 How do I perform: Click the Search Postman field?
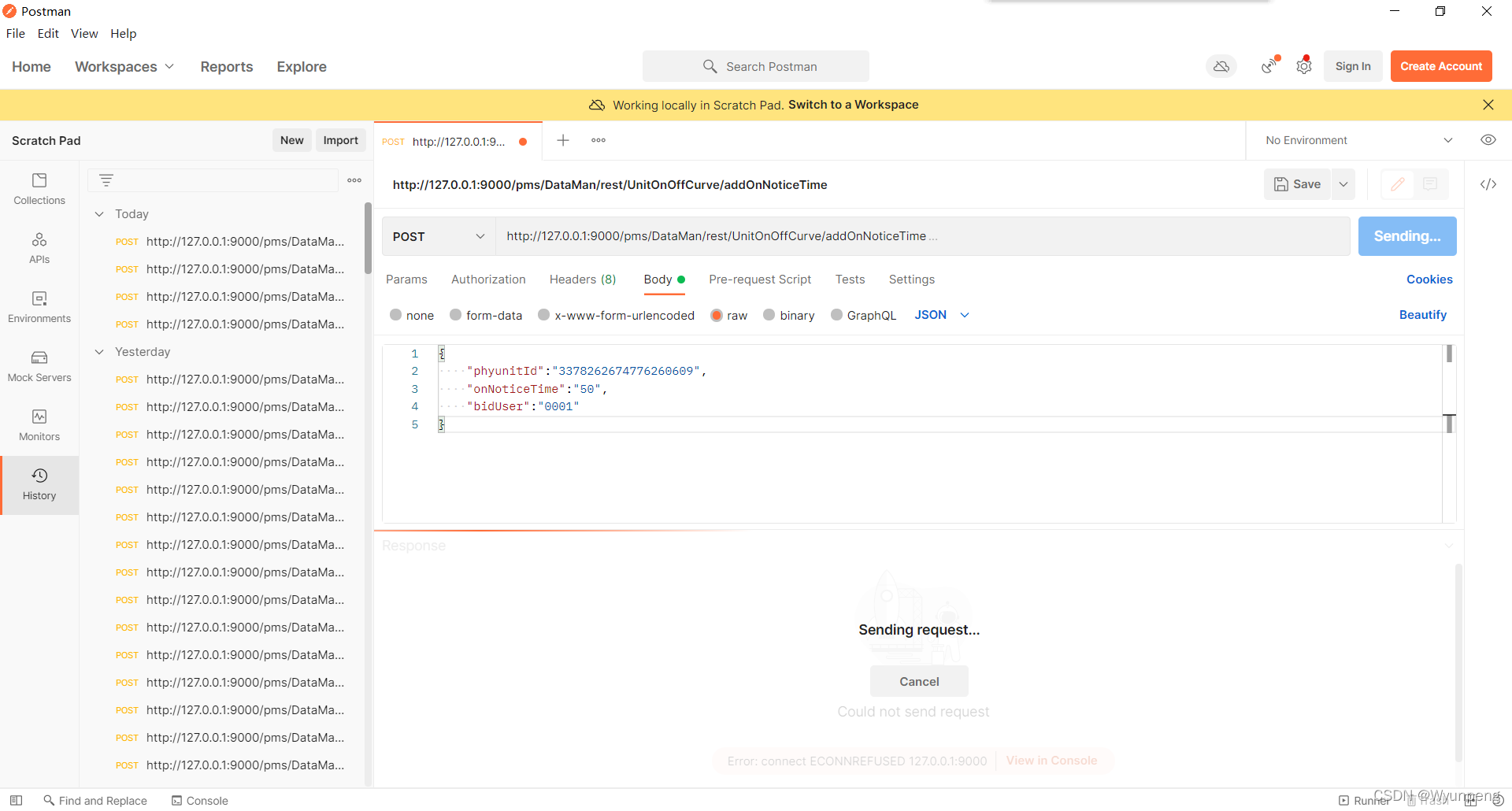[x=756, y=67]
